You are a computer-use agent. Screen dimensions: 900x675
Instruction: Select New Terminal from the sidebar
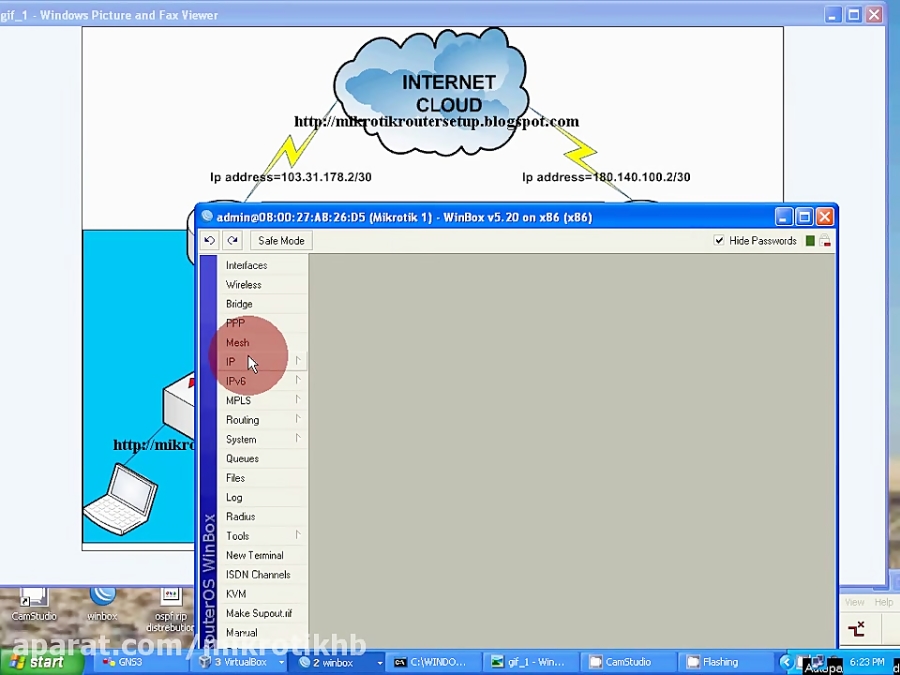[x=255, y=556]
